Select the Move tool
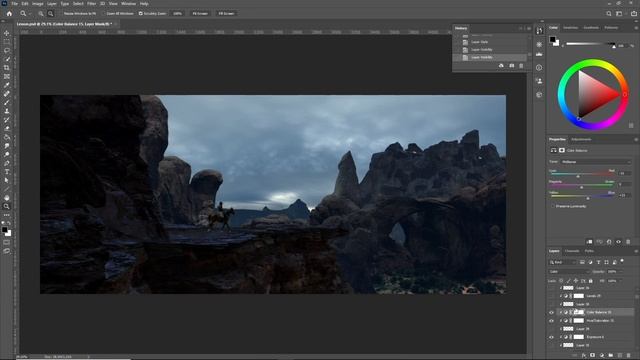The image size is (640, 360). (x=7, y=33)
